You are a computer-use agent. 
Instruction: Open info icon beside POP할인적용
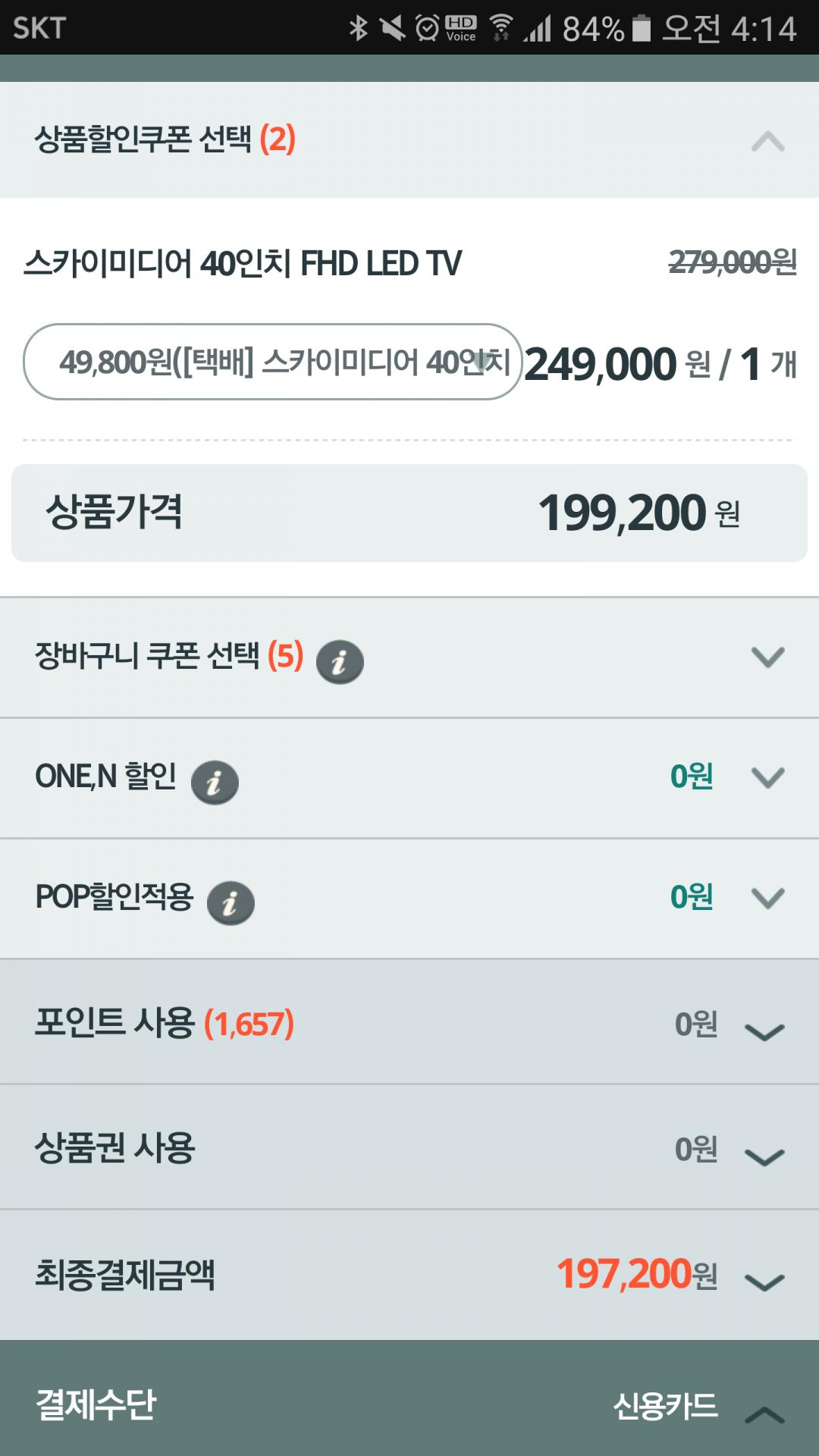point(231,902)
